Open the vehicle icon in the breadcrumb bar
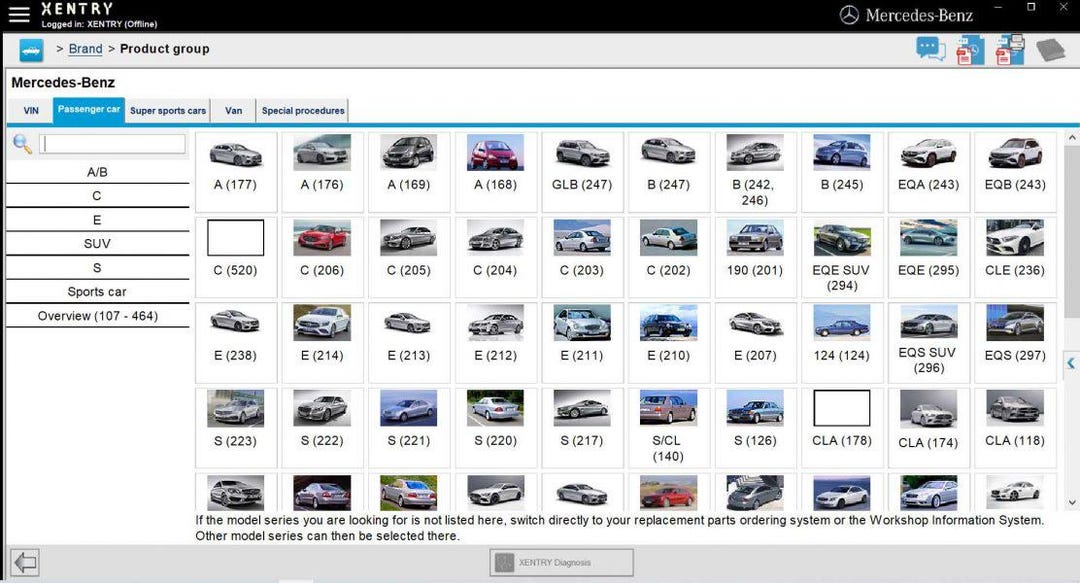 click(29, 48)
